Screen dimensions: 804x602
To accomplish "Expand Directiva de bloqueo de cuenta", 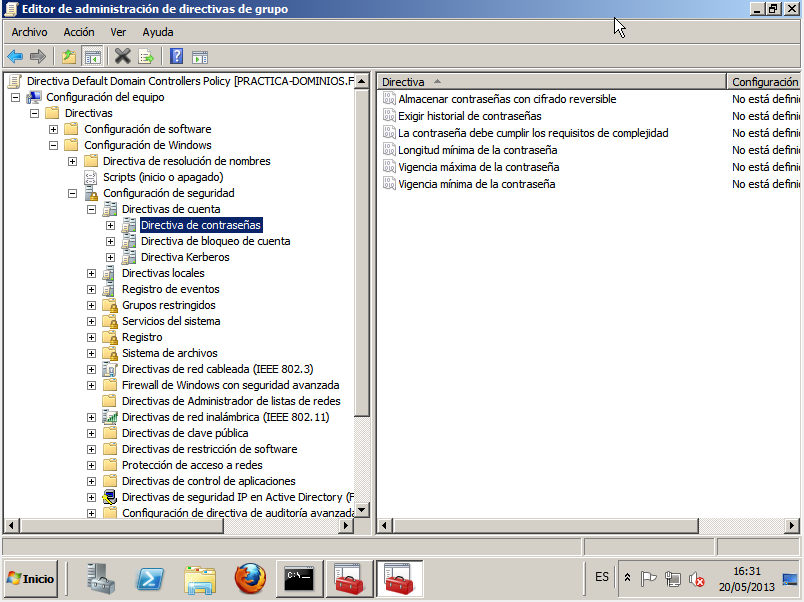I will click(x=111, y=241).
